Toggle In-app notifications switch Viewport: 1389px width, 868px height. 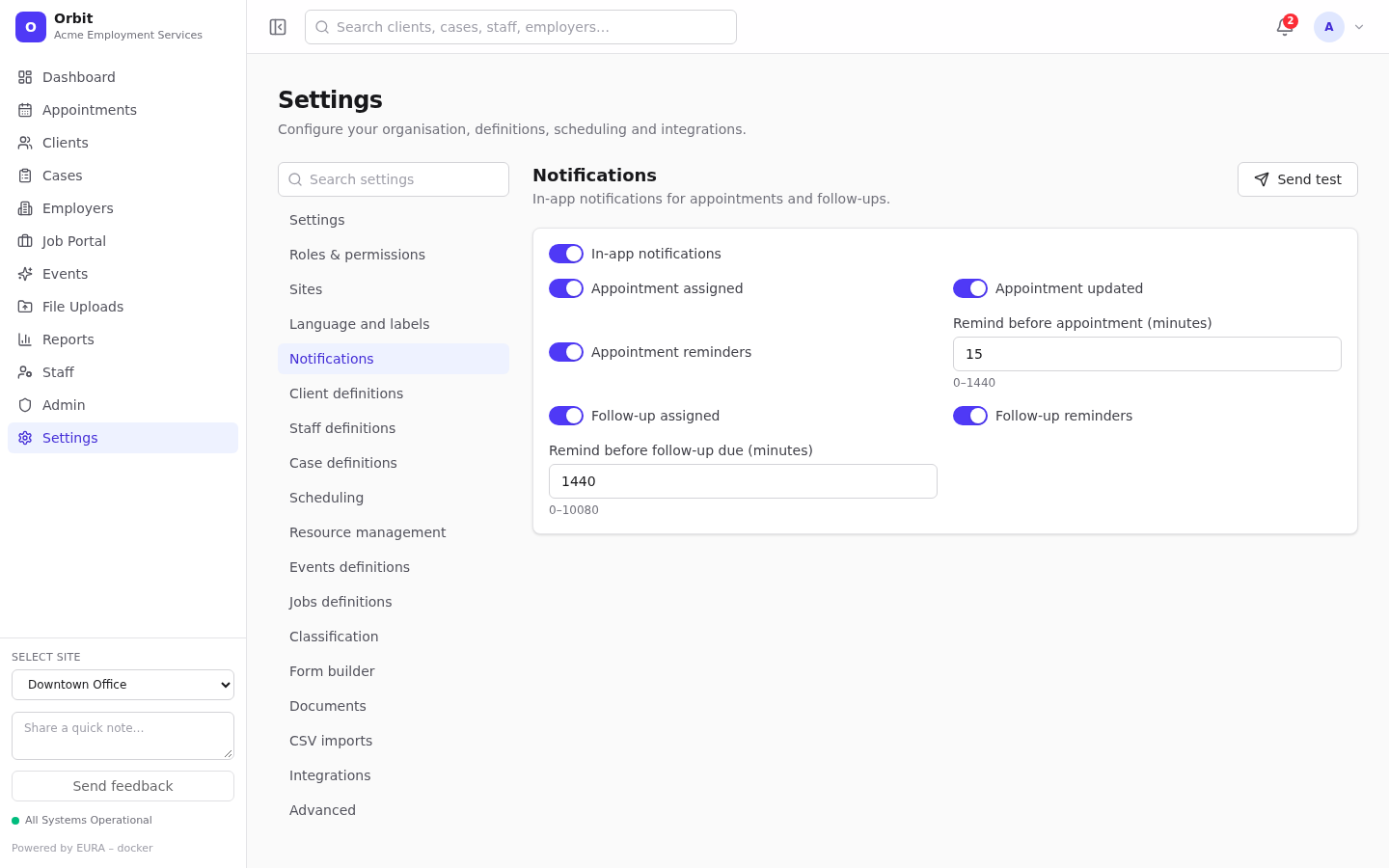click(x=566, y=254)
